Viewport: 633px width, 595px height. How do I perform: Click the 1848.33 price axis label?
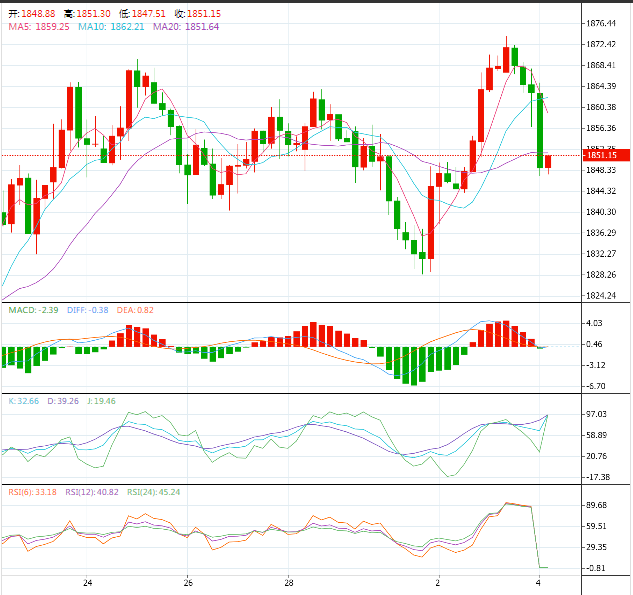click(601, 170)
